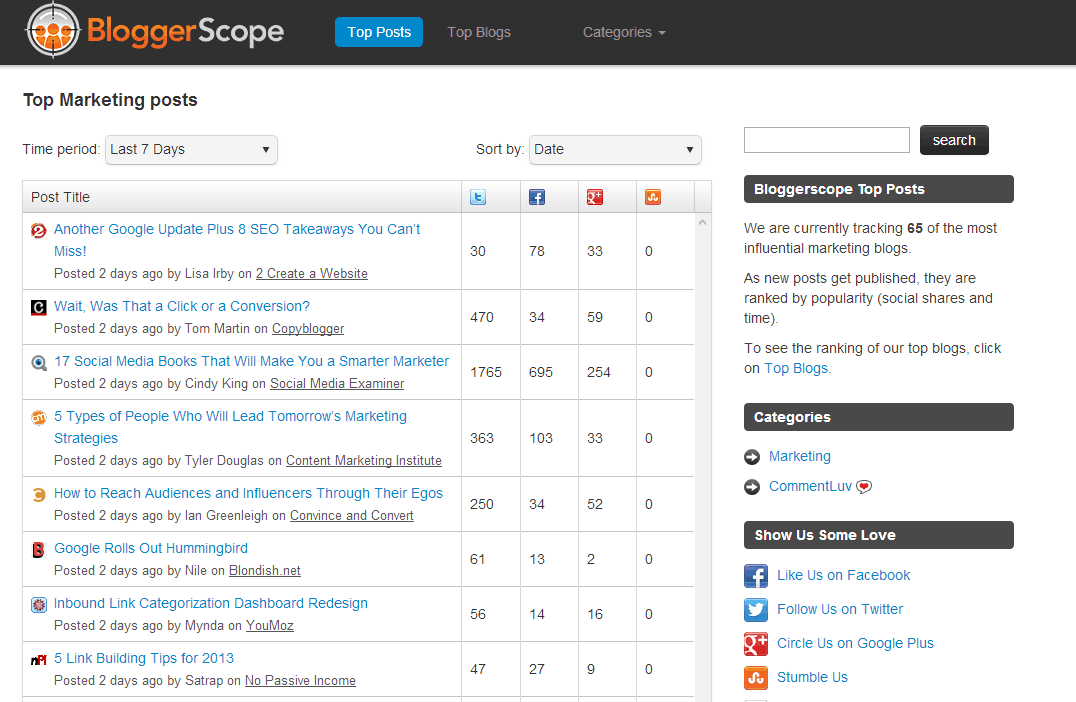Screen dimensions: 1076x702
Task: Click Twitter count 470 for Click or Conversion post
Action: [x=482, y=317]
